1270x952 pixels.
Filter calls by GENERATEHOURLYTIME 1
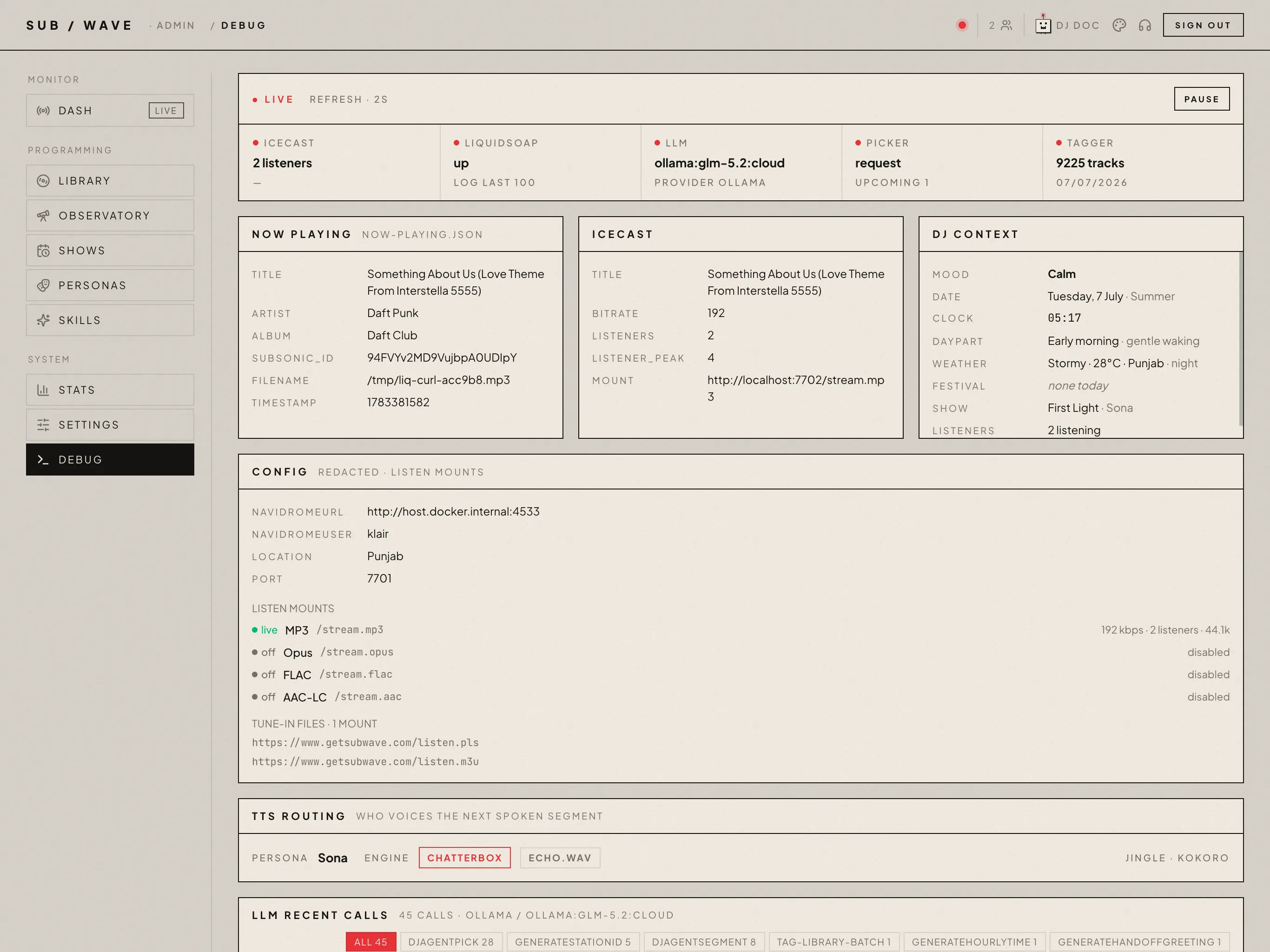pyautogui.click(x=975, y=942)
